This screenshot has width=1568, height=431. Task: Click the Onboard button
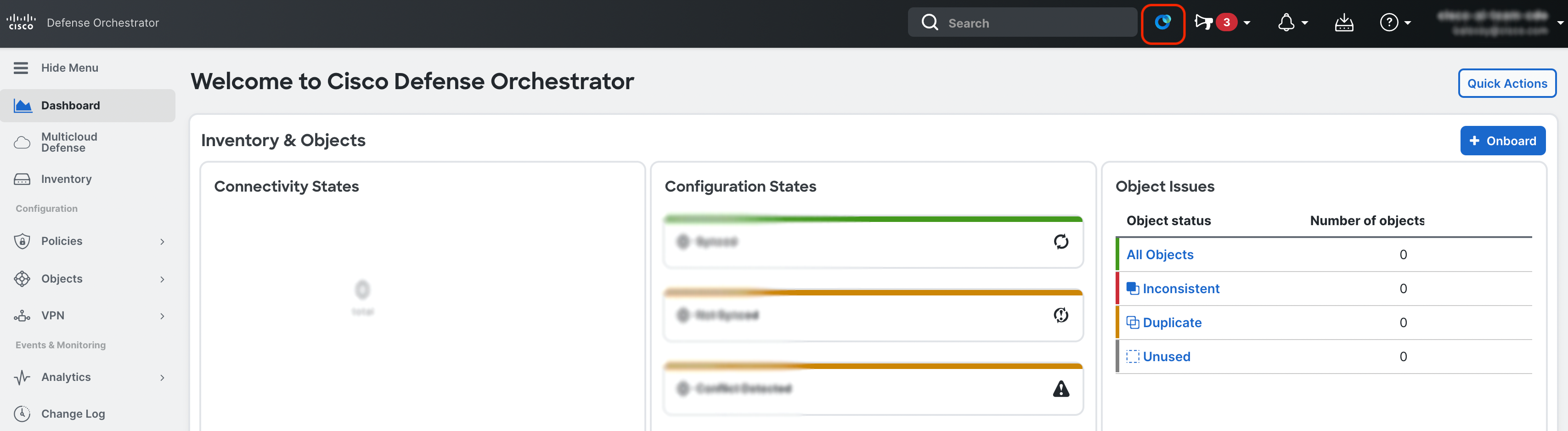pos(1502,141)
